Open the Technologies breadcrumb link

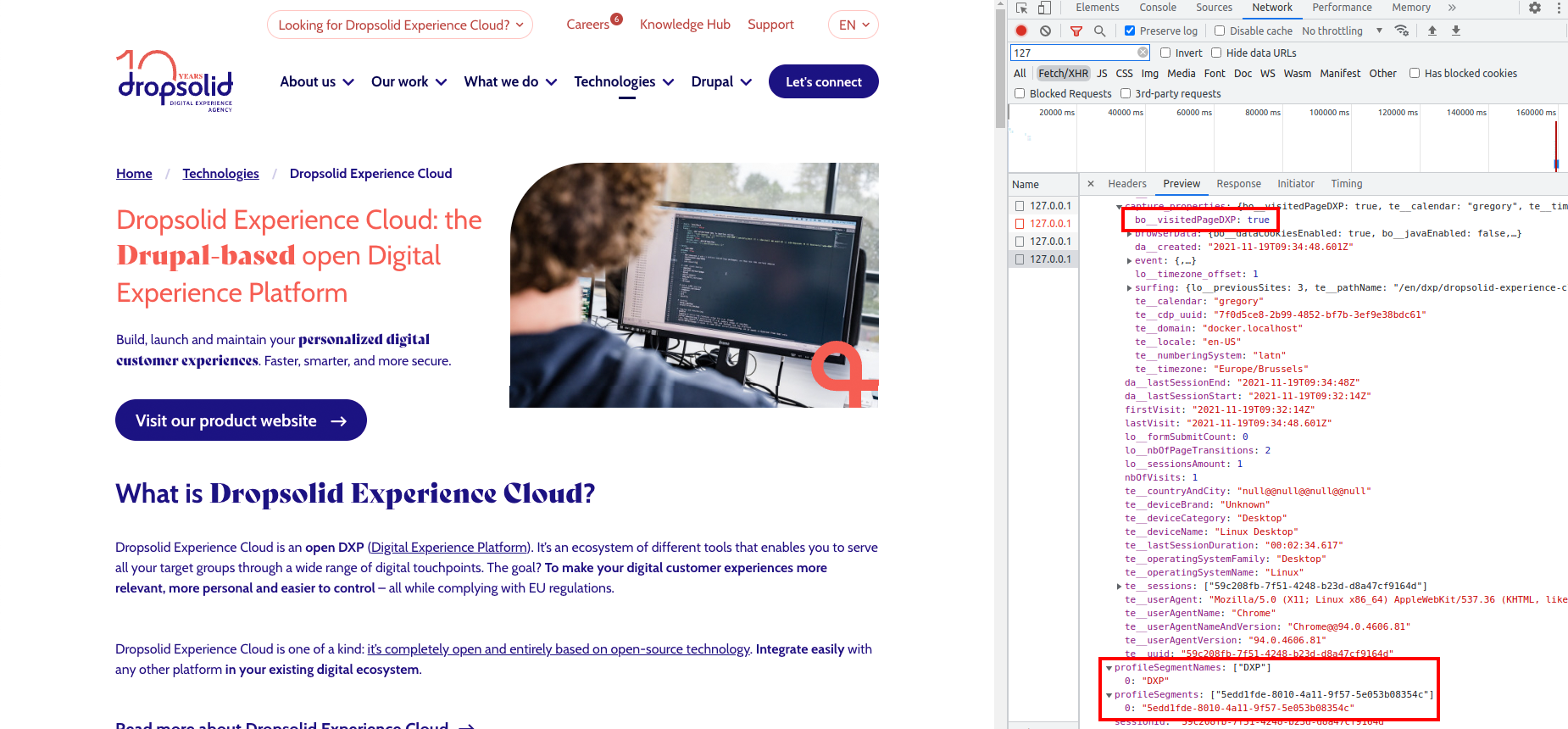tap(221, 174)
